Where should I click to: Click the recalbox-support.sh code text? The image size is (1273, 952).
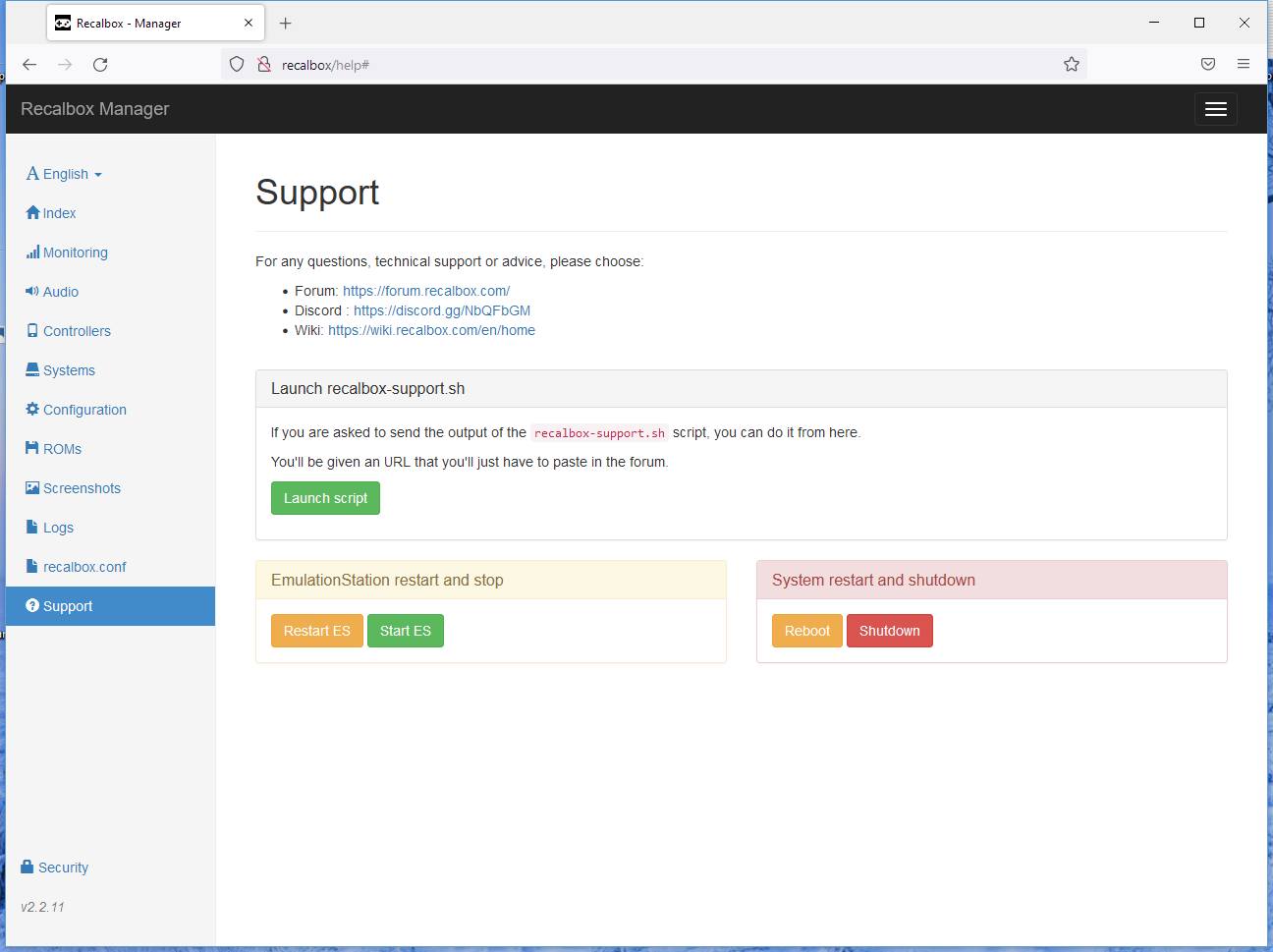599,433
